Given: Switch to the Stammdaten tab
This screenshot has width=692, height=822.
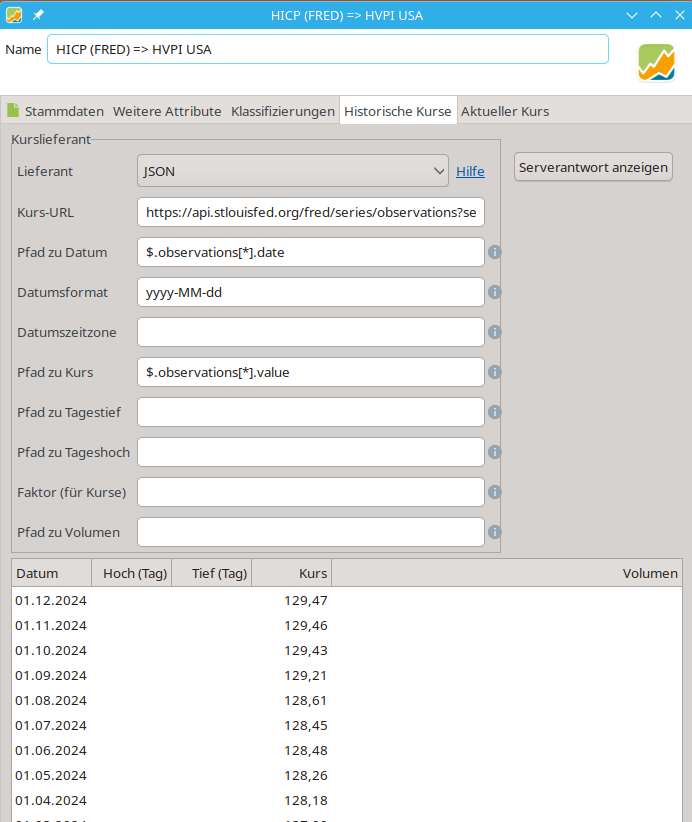Looking at the screenshot, I should pos(55,111).
